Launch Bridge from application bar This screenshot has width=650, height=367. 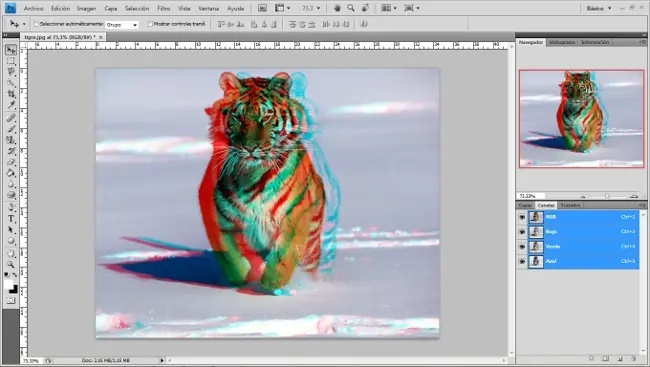(x=262, y=8)
